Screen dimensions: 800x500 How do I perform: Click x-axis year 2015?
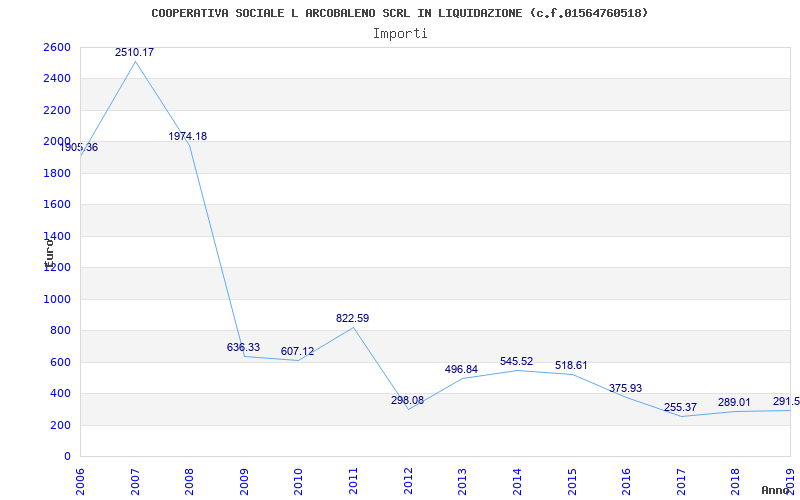tap(571, 482)
